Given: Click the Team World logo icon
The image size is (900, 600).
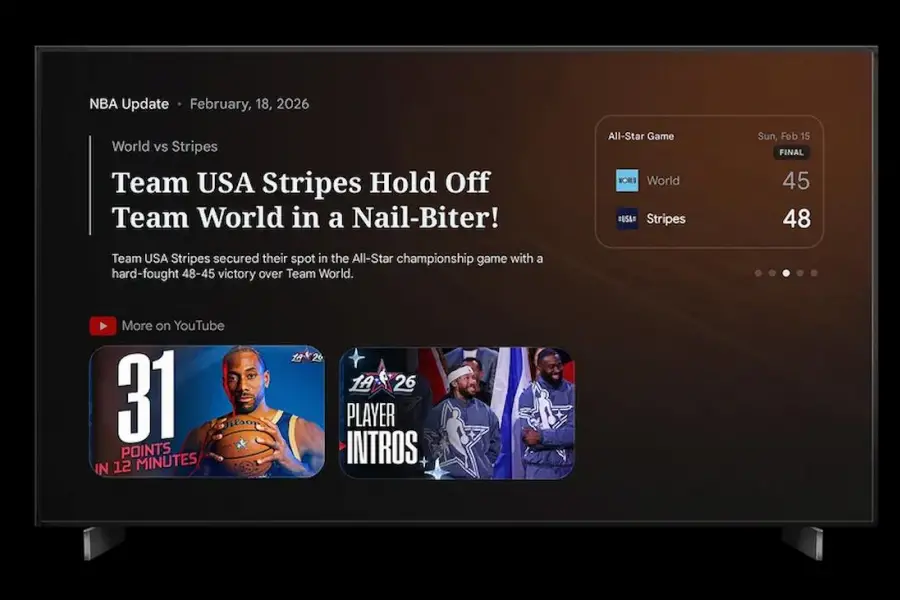Looking at the screenshot, I should click(x=627, y=181).
